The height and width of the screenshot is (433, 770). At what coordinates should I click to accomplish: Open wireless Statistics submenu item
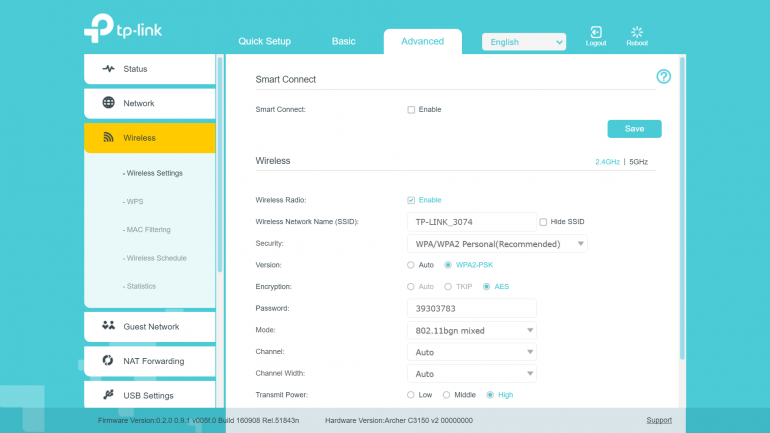(x=139, y=286)
